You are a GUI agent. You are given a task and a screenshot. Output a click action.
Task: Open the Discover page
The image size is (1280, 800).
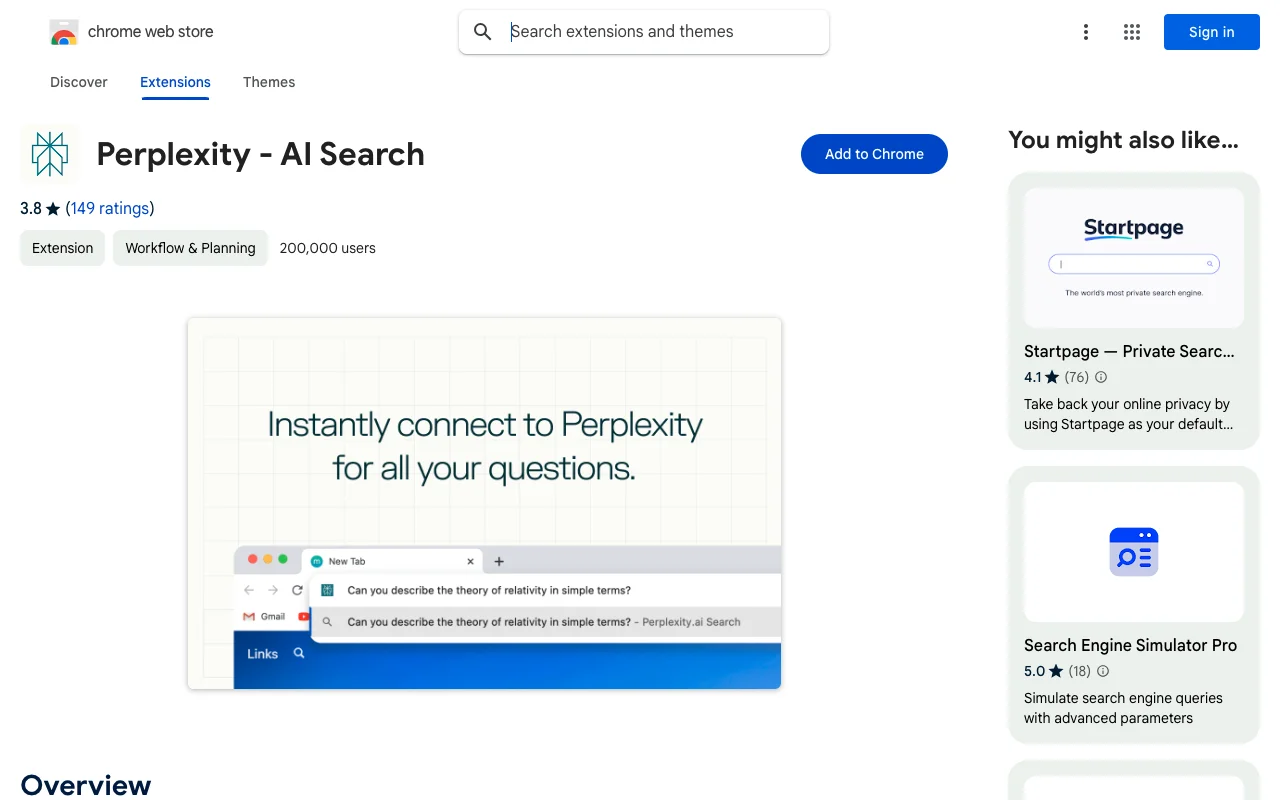click(78, 82)
